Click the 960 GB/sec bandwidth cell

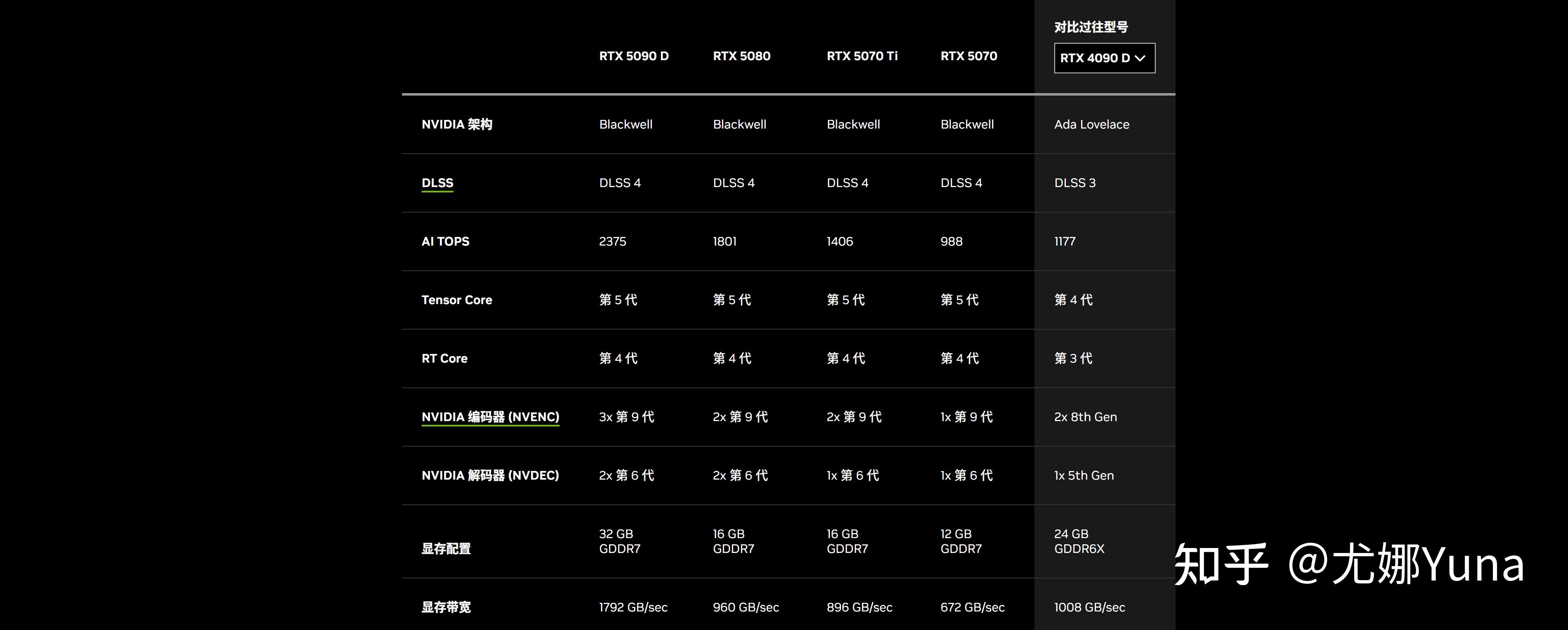[x=745, y=607]
